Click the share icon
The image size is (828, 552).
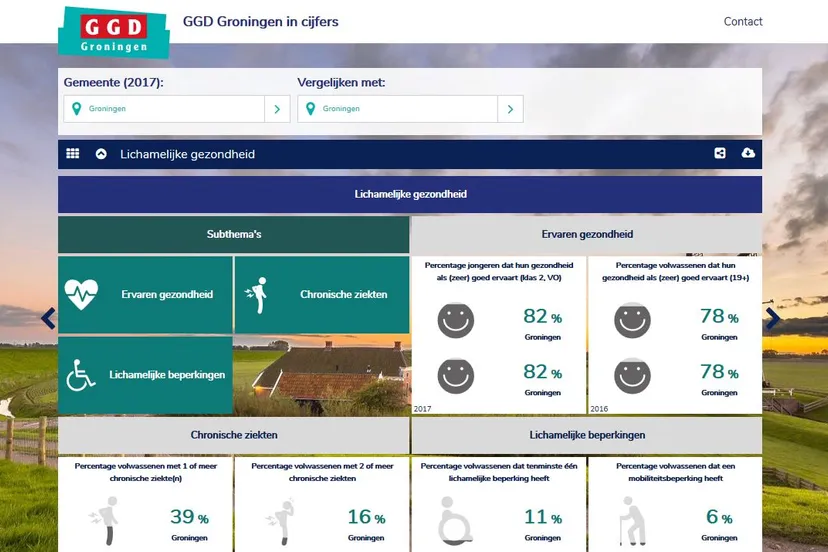pyautogui.click(x=720, y=153)
